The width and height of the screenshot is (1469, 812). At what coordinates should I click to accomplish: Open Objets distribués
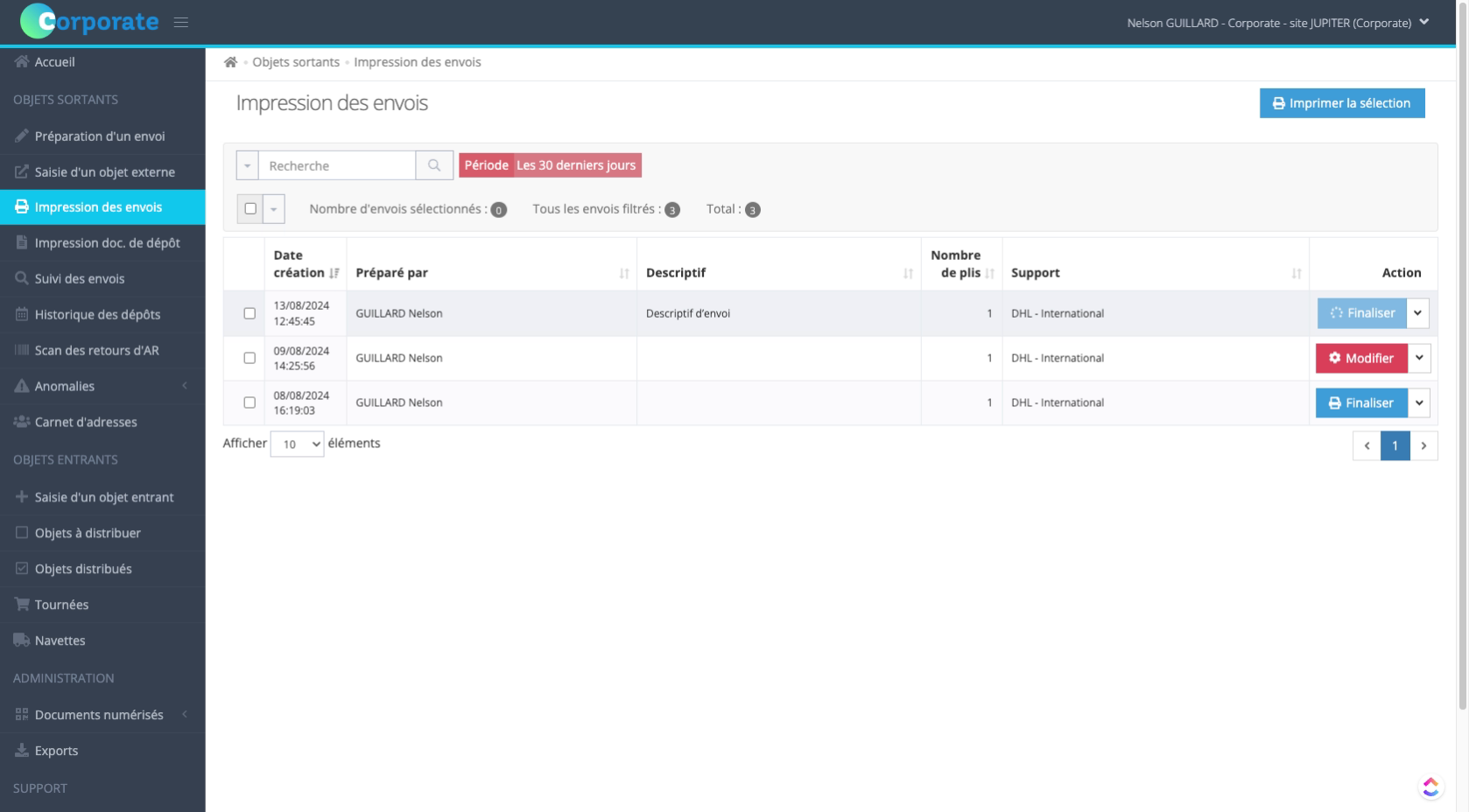(102, 569)
